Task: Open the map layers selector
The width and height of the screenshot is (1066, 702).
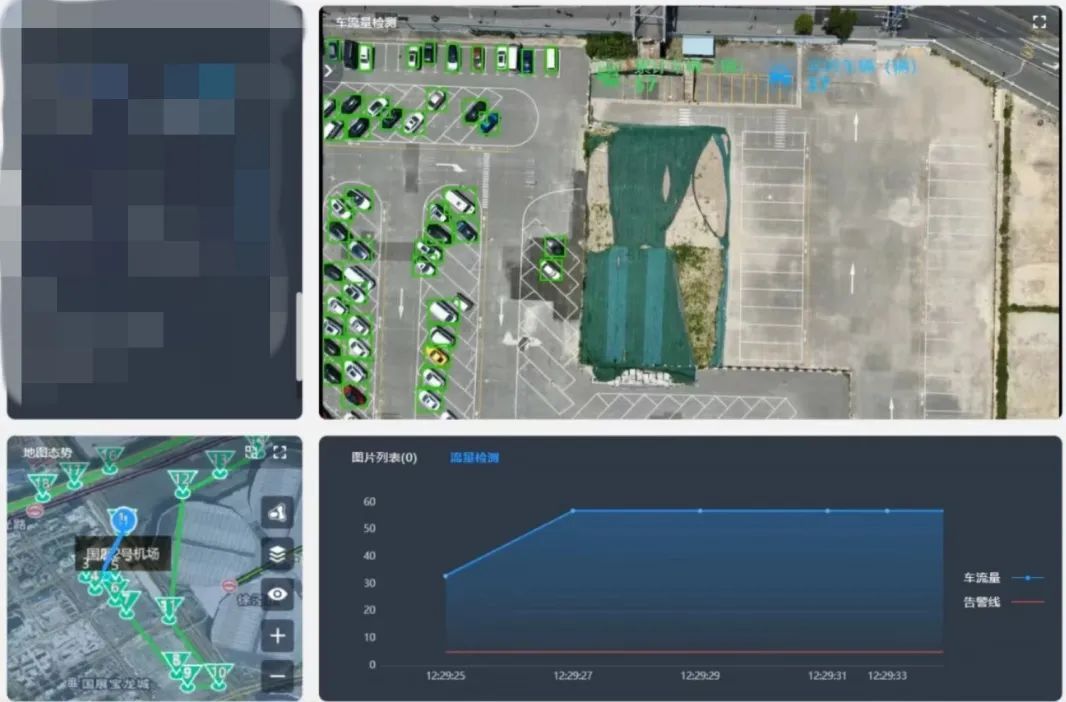Action: click(277, 553)
